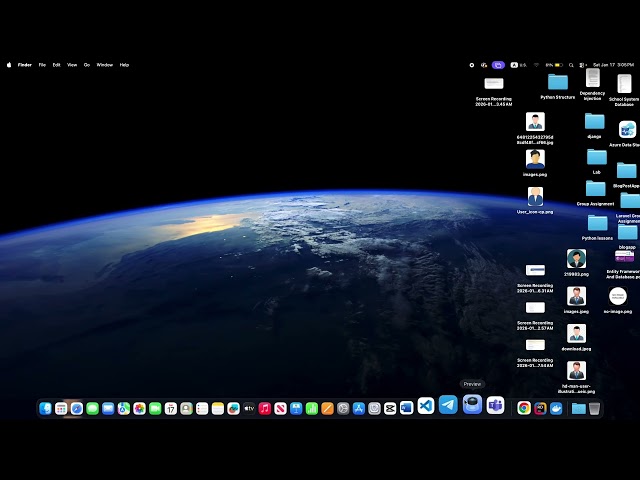
Task: Open the File menu in Finder
Action: [42, 64]
